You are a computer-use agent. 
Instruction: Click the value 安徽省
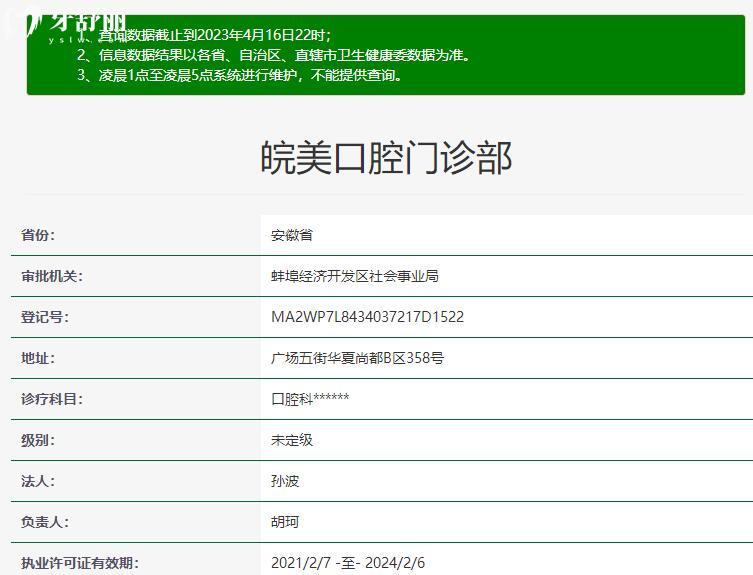[292, 235]
